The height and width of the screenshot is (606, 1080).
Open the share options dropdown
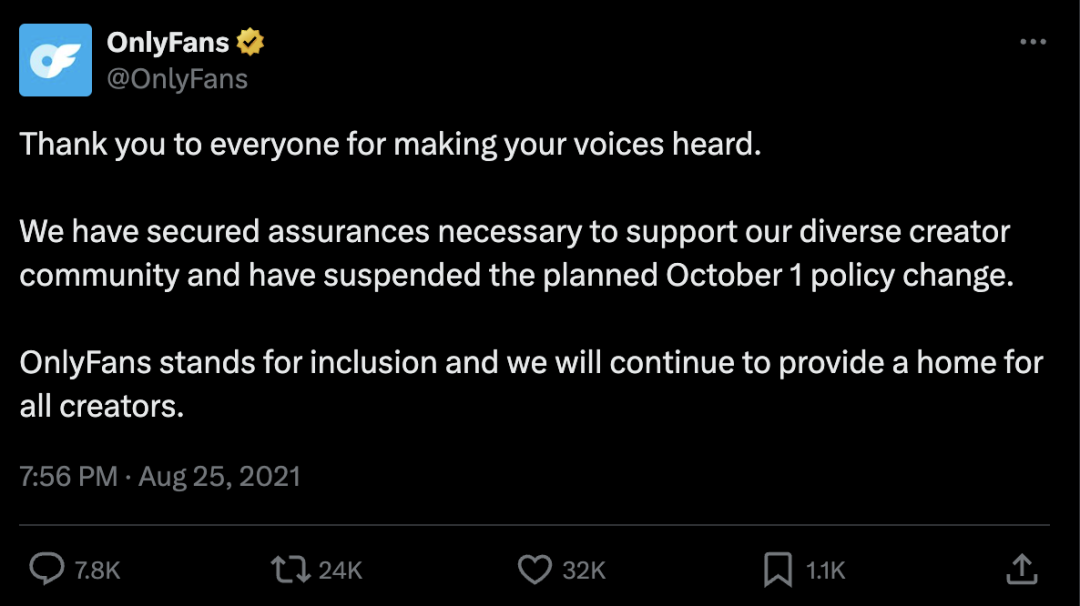1022,570
